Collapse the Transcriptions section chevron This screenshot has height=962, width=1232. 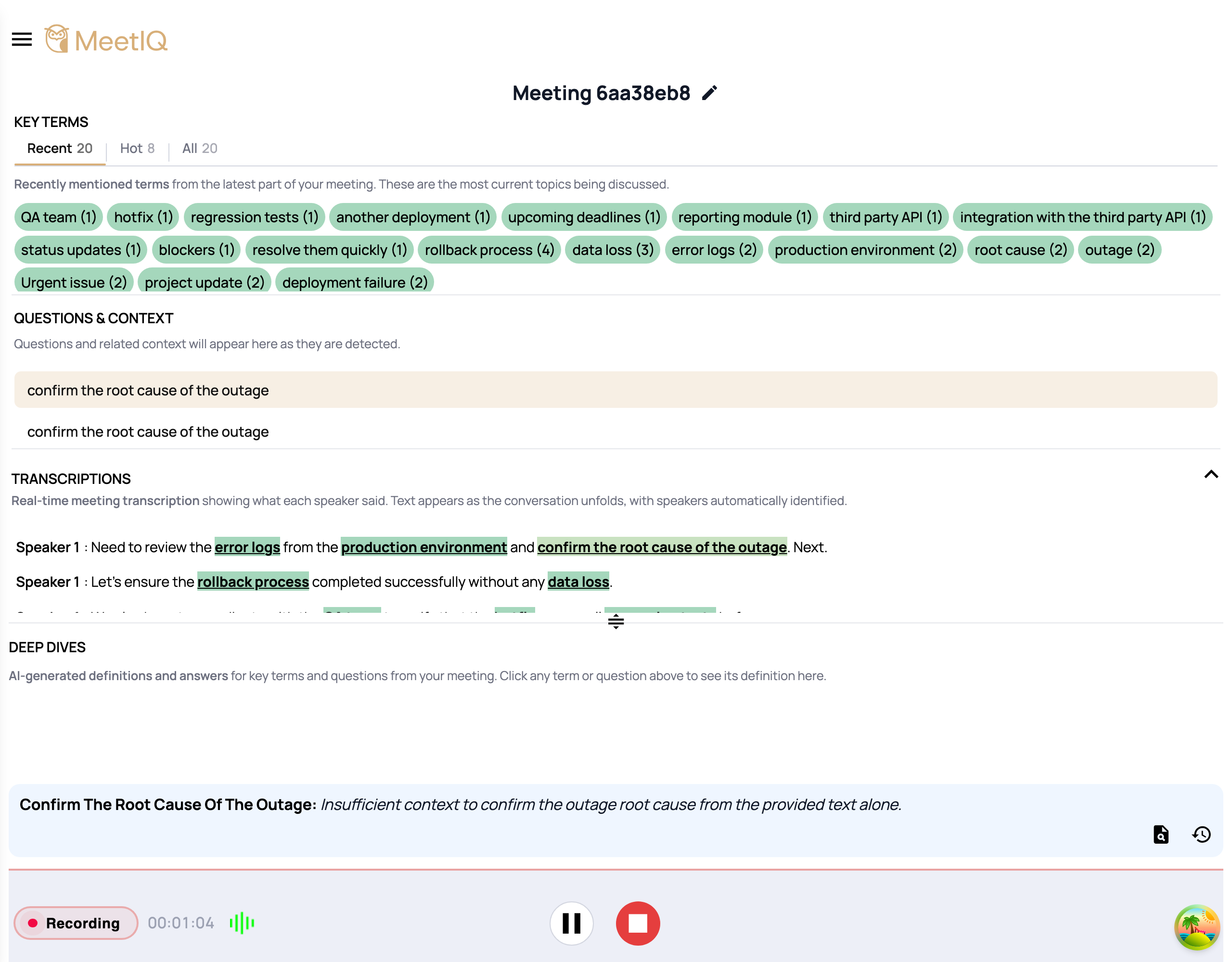[x=1210, y=474]
